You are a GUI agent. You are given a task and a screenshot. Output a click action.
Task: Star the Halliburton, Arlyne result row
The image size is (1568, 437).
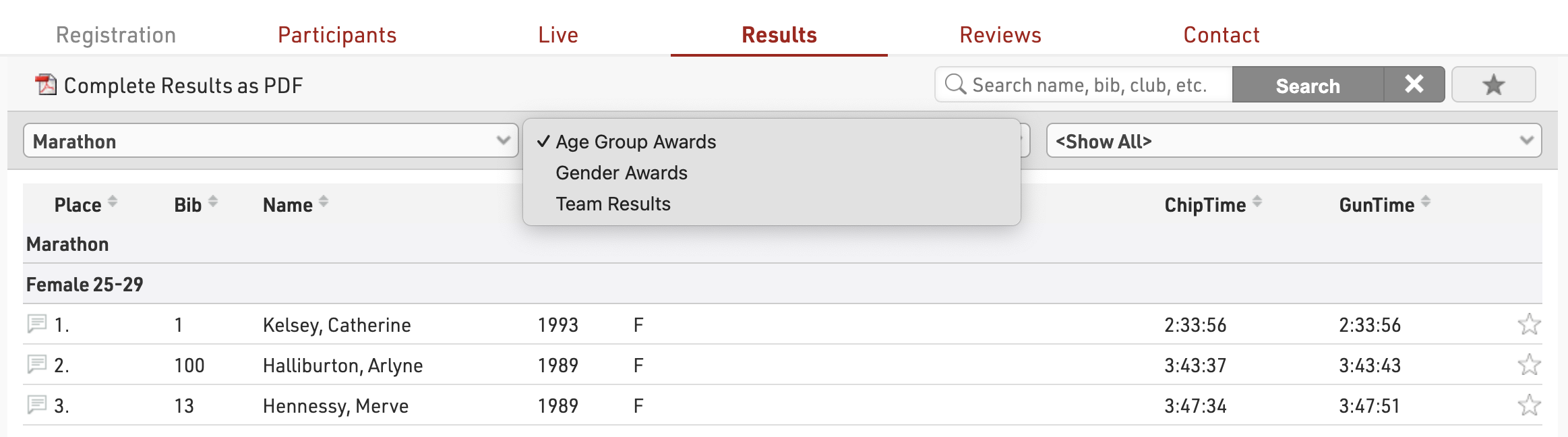1529,365
